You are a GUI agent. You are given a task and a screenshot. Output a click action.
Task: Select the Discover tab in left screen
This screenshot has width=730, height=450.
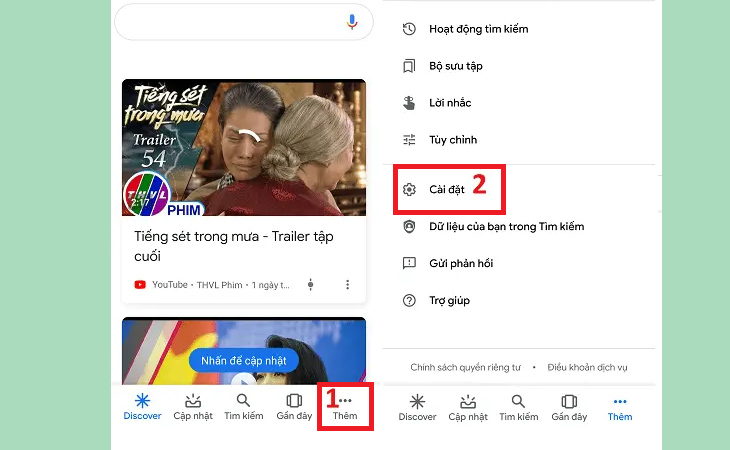click(x=142, y=406)
